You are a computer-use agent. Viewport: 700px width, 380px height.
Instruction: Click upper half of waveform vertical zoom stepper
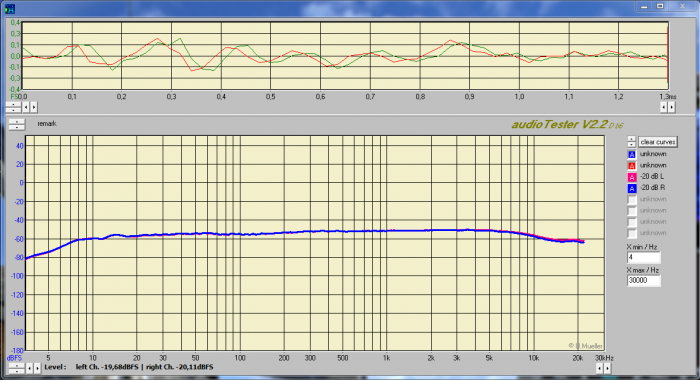tap(13, 105)
